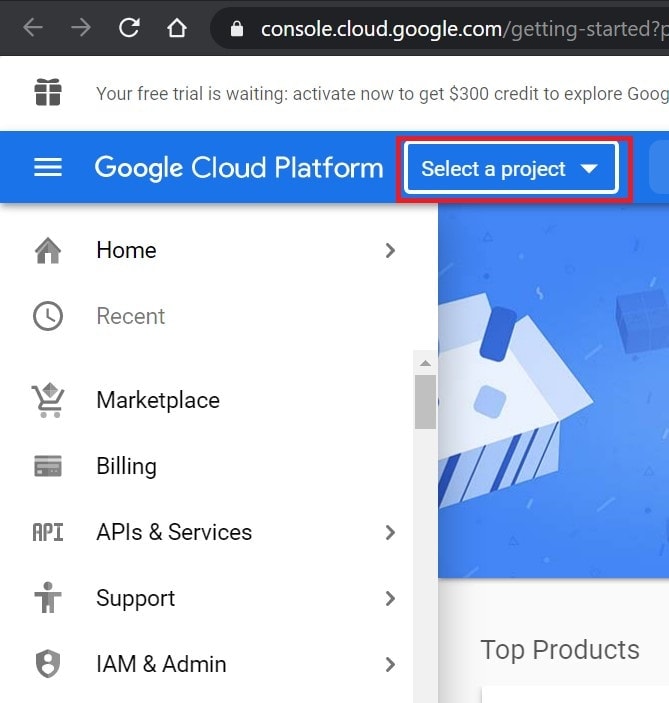The image size is (669, 703).
Task: Click the Billing credit card icon
Action: pos(48,466)
